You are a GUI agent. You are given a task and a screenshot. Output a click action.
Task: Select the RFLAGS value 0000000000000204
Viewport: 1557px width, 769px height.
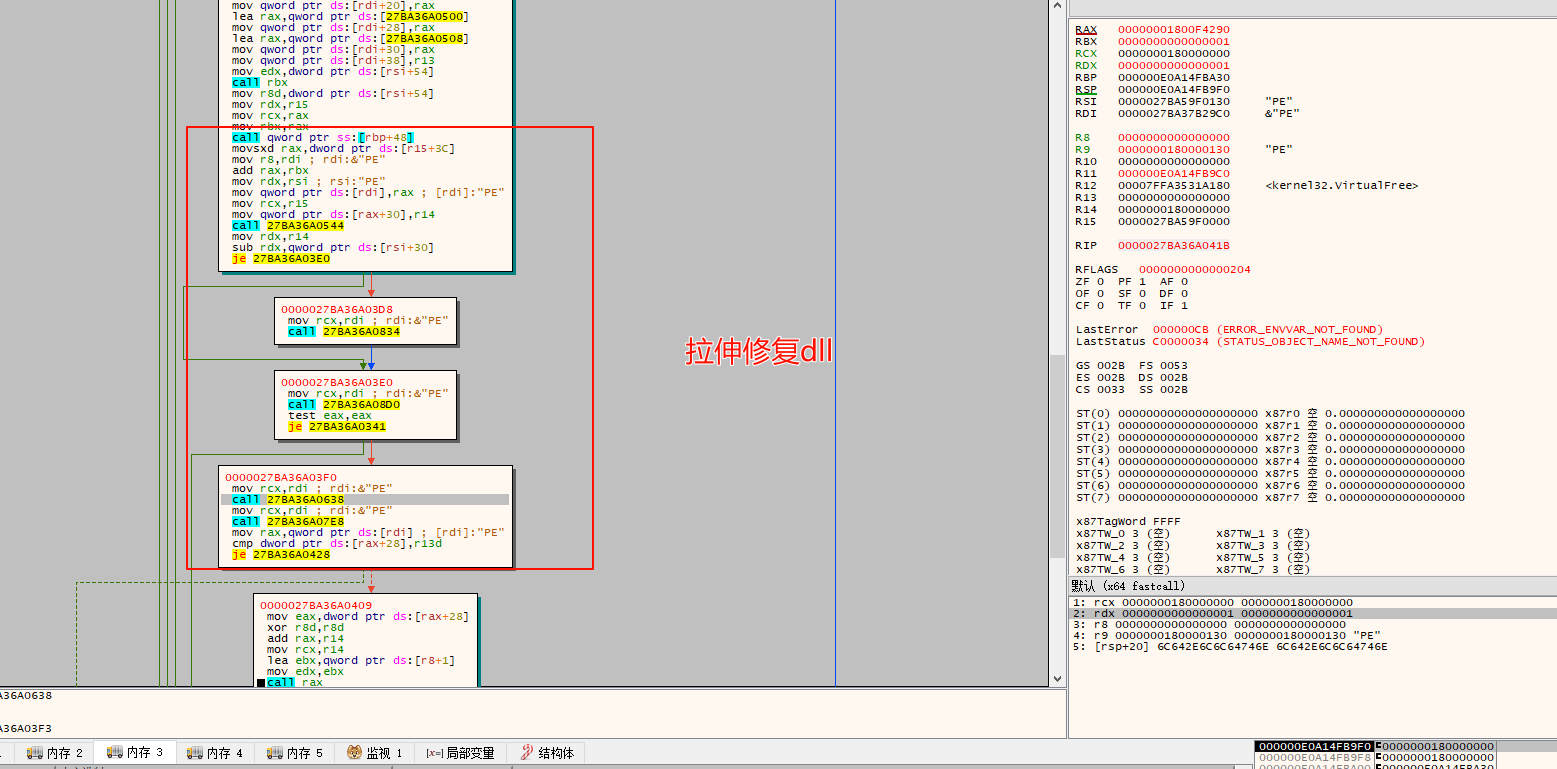(1195, 270)
